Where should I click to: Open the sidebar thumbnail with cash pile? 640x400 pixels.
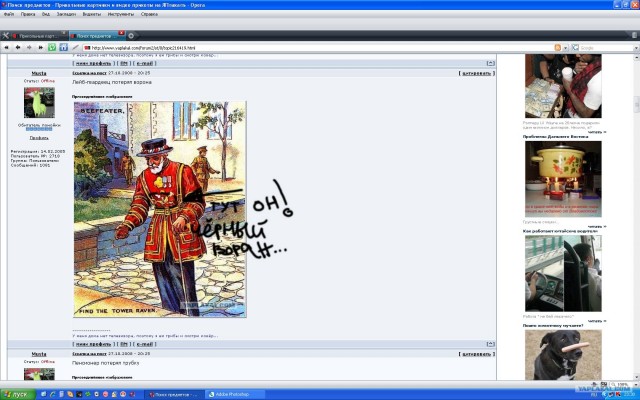pos(563,86)
